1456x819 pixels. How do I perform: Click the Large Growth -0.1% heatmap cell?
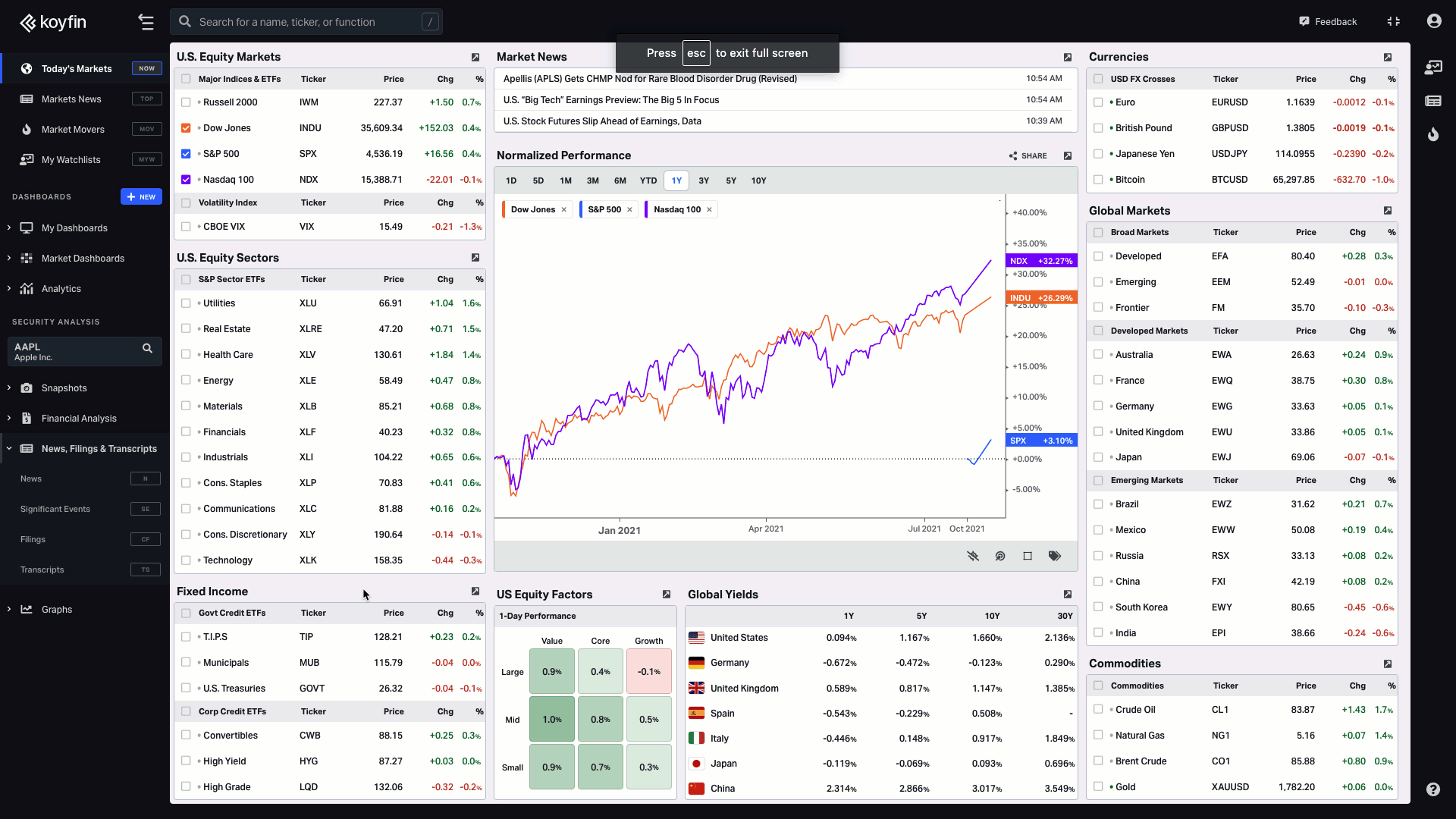[x=649, y=671]
